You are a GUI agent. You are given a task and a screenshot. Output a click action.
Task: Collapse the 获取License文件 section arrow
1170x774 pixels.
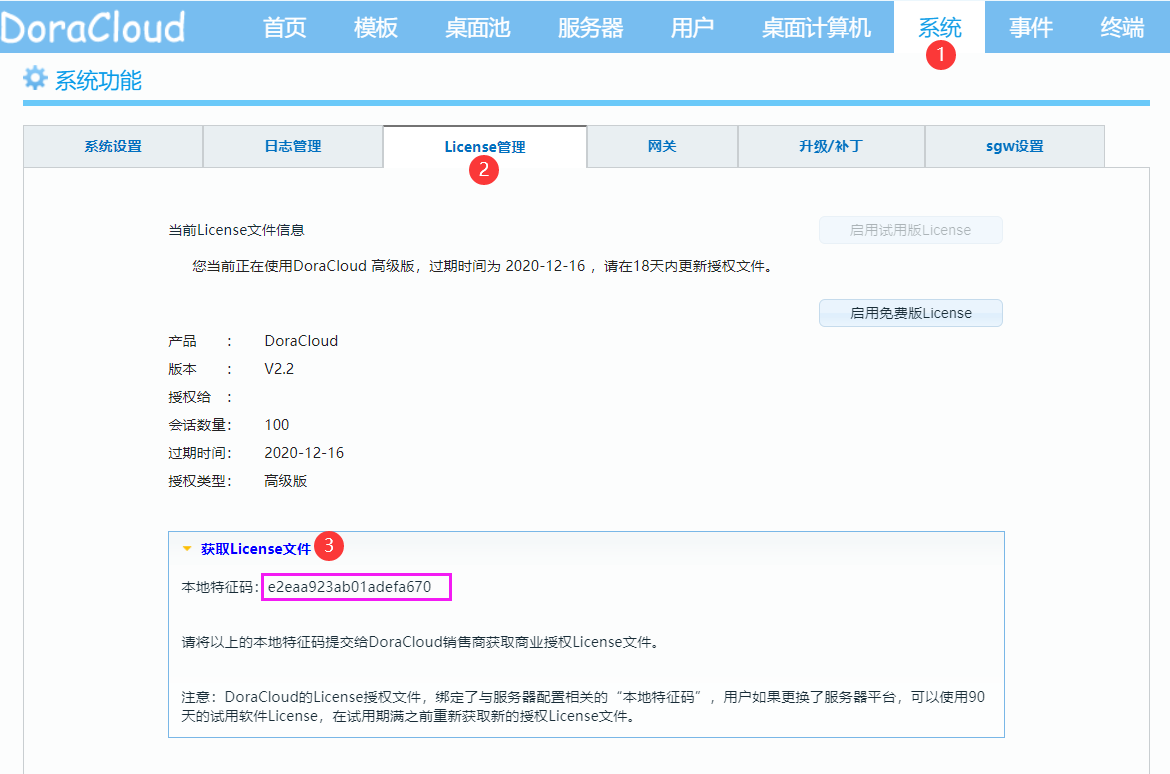187,549
